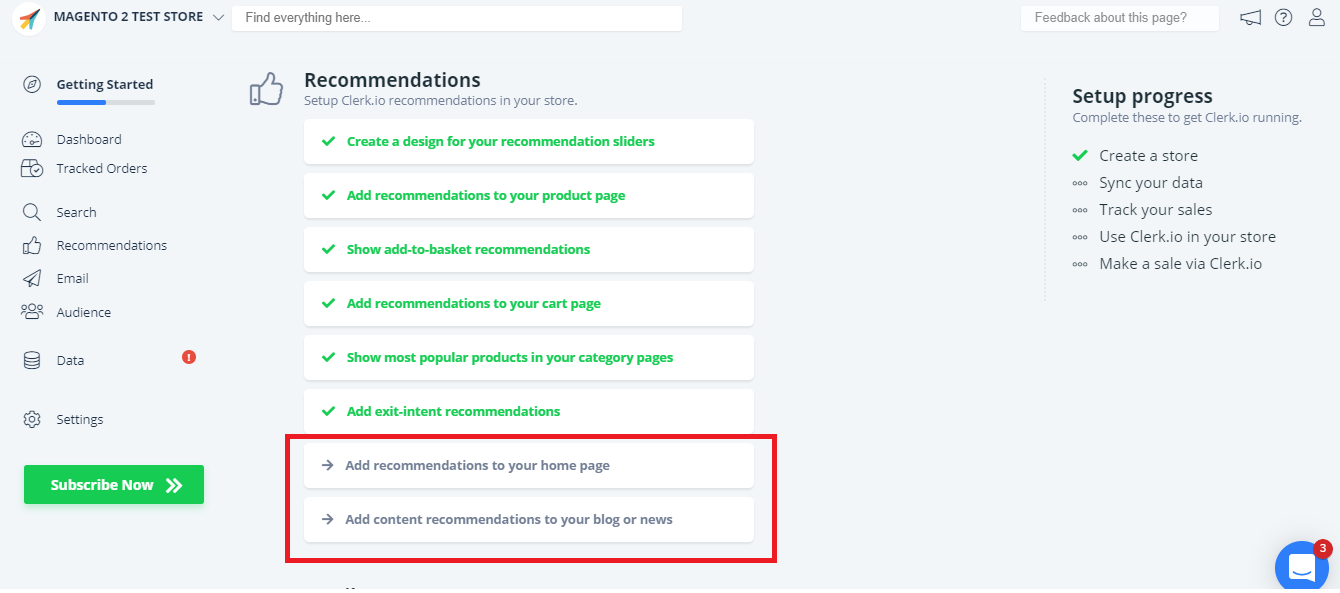
Task: Go to Dashboard in the sidebar
Action: (89, 139)
